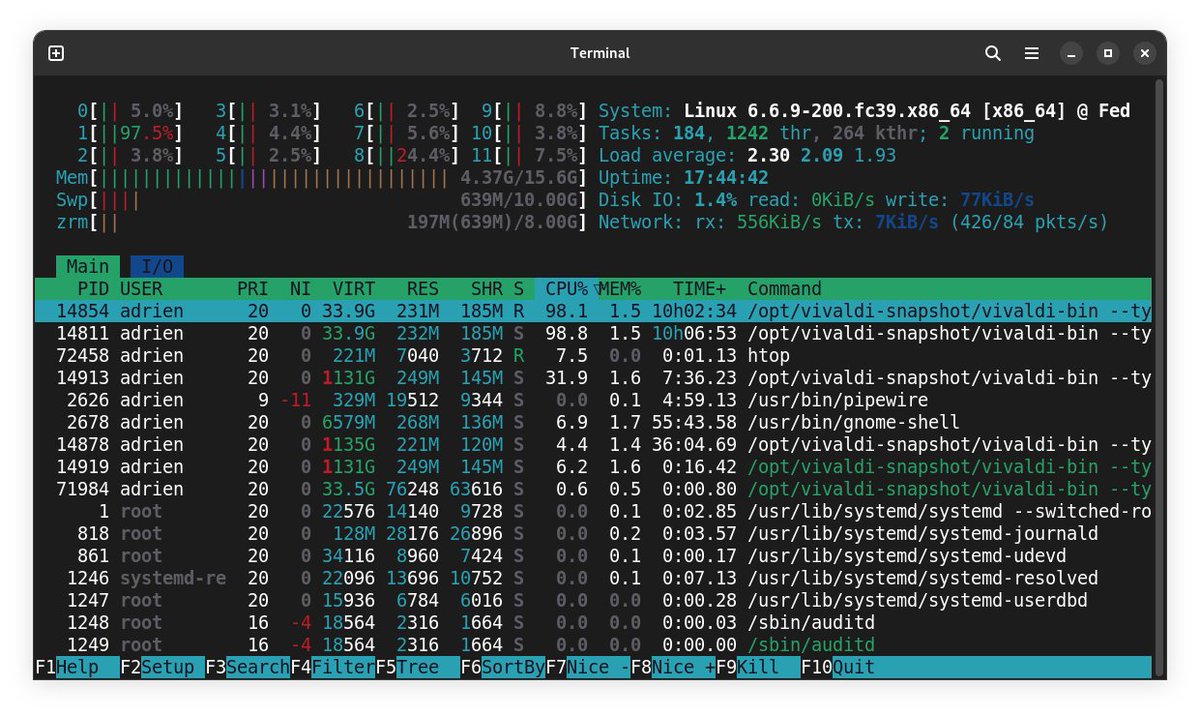Sort by the MEM% column header
The image size is (1200, 716).
coord(620,289)
